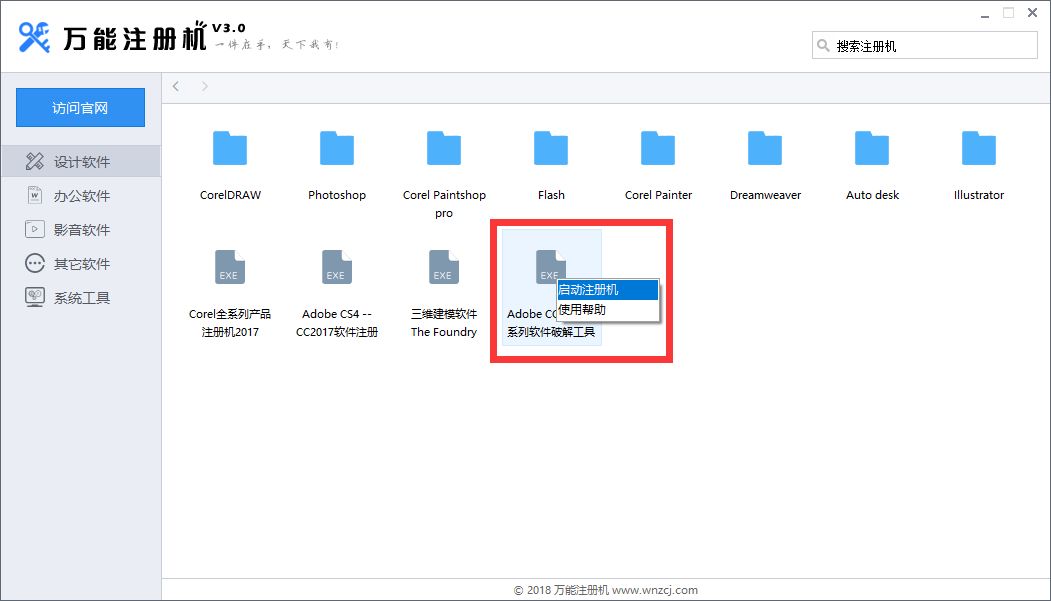Screen dimensions: 1051x601
Task: Maximize the 万能注册机 window
Action: 1008,13
